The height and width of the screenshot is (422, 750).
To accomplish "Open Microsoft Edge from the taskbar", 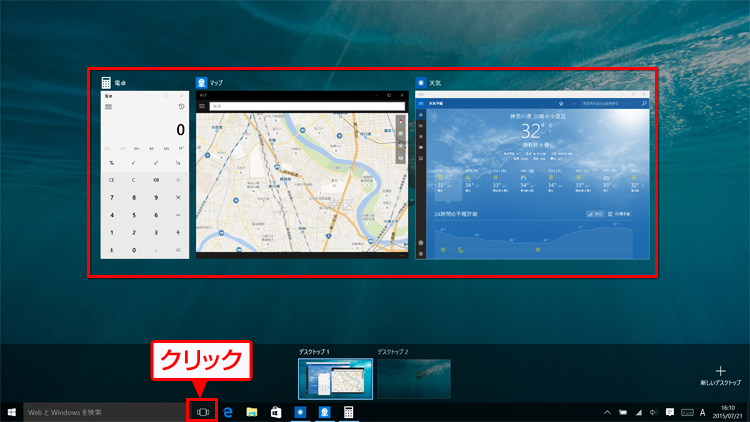I will (228, 412).
